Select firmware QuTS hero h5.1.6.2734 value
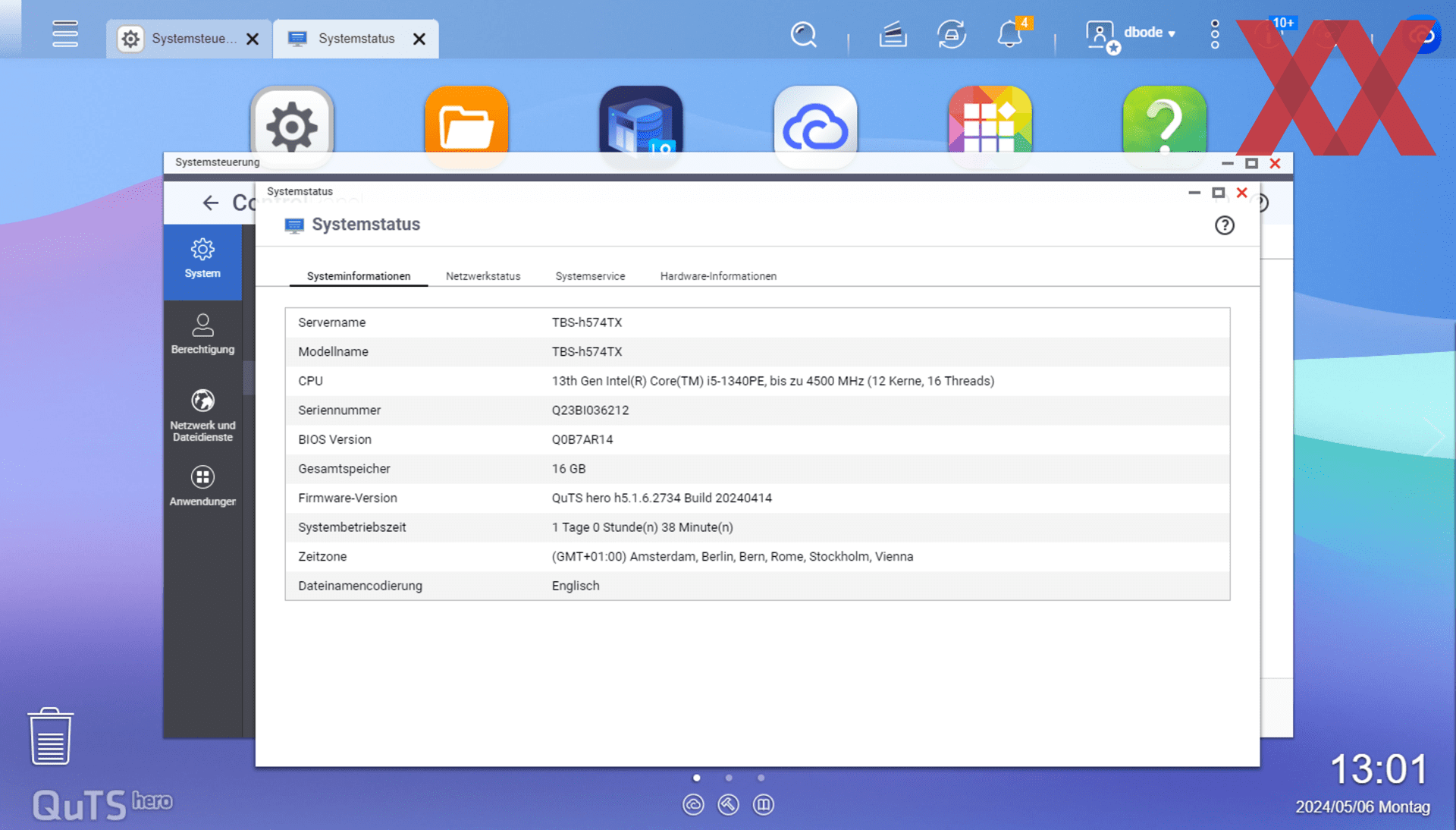 pyautogui.click(x=661, y=498)
